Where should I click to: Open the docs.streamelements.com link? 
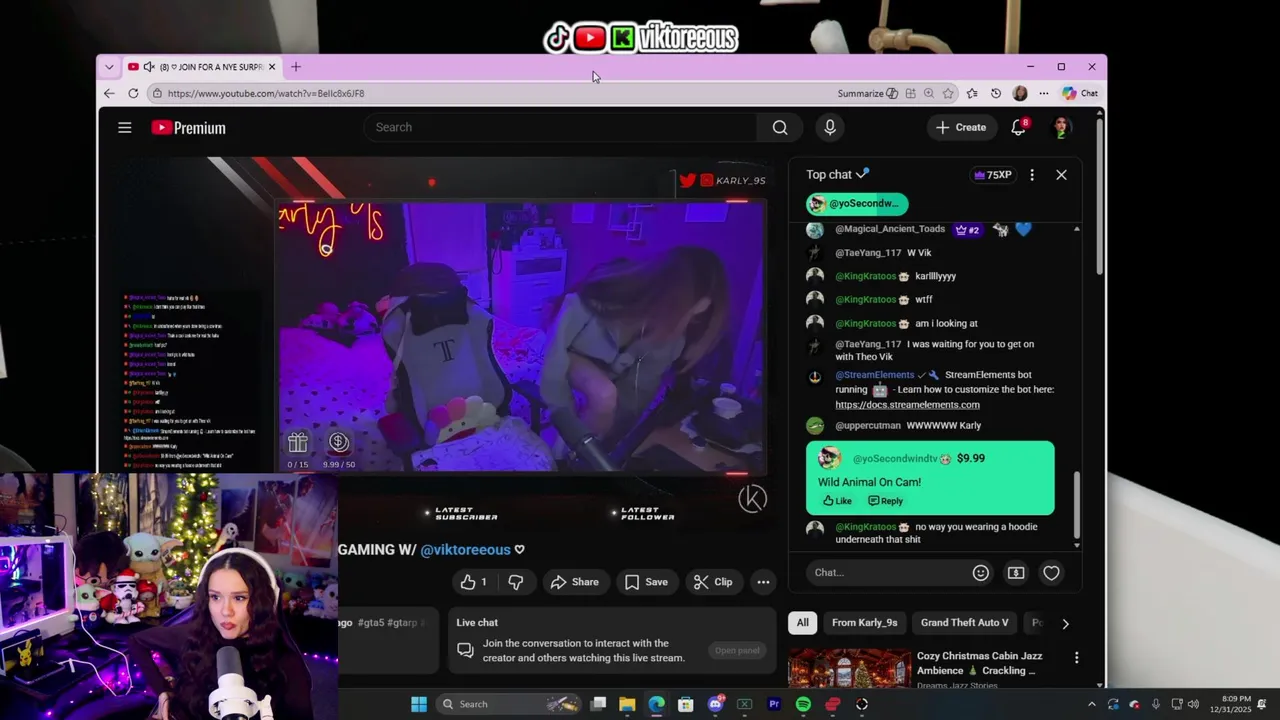(x=907, y=404)
